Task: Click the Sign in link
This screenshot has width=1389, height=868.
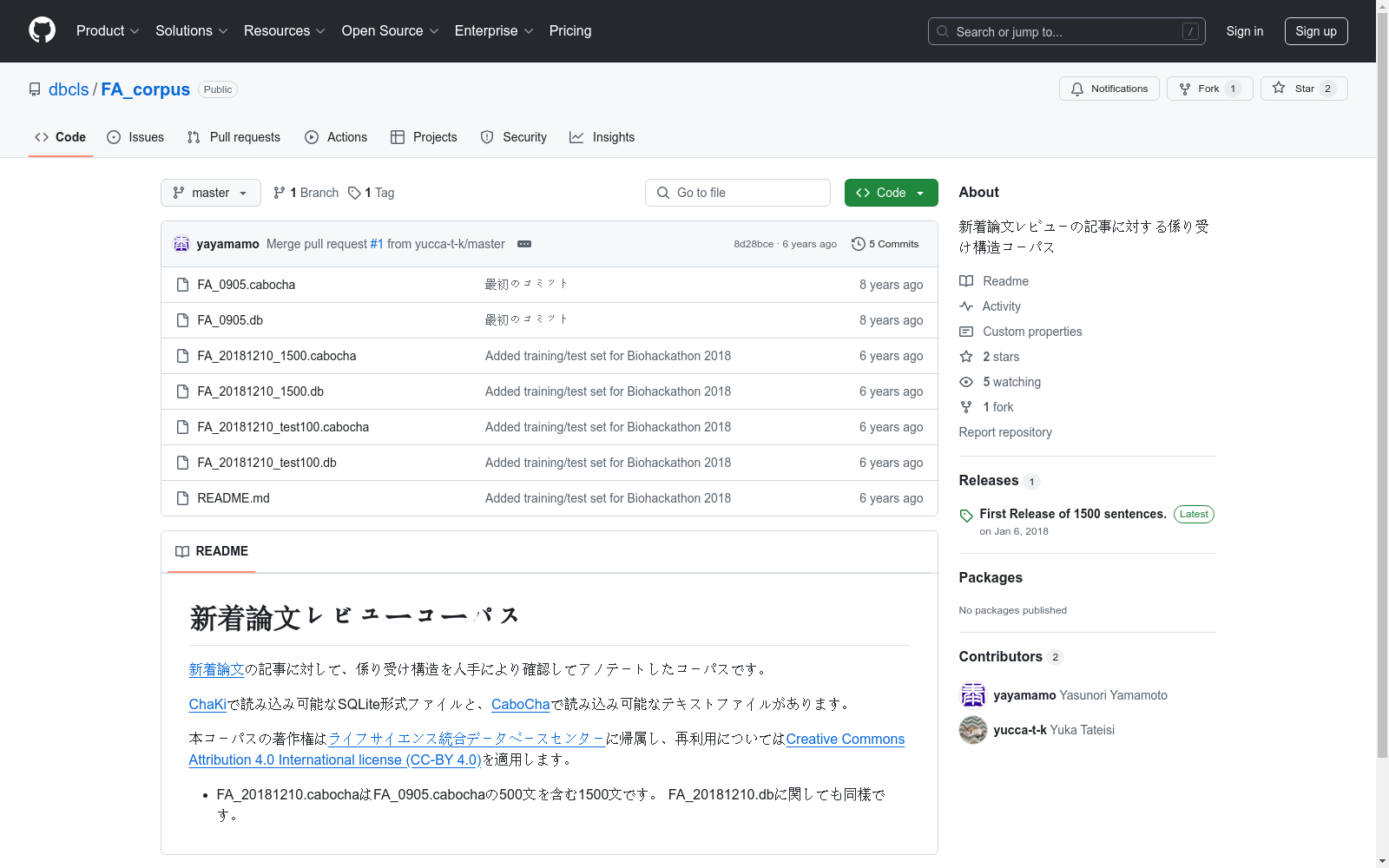Action: 1245,31
